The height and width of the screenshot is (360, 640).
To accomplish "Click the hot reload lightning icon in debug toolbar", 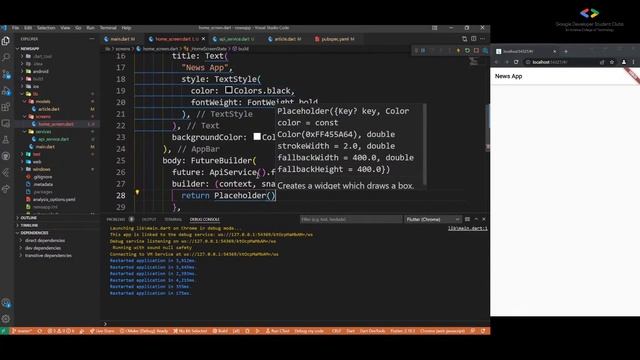I will (458, 51).
